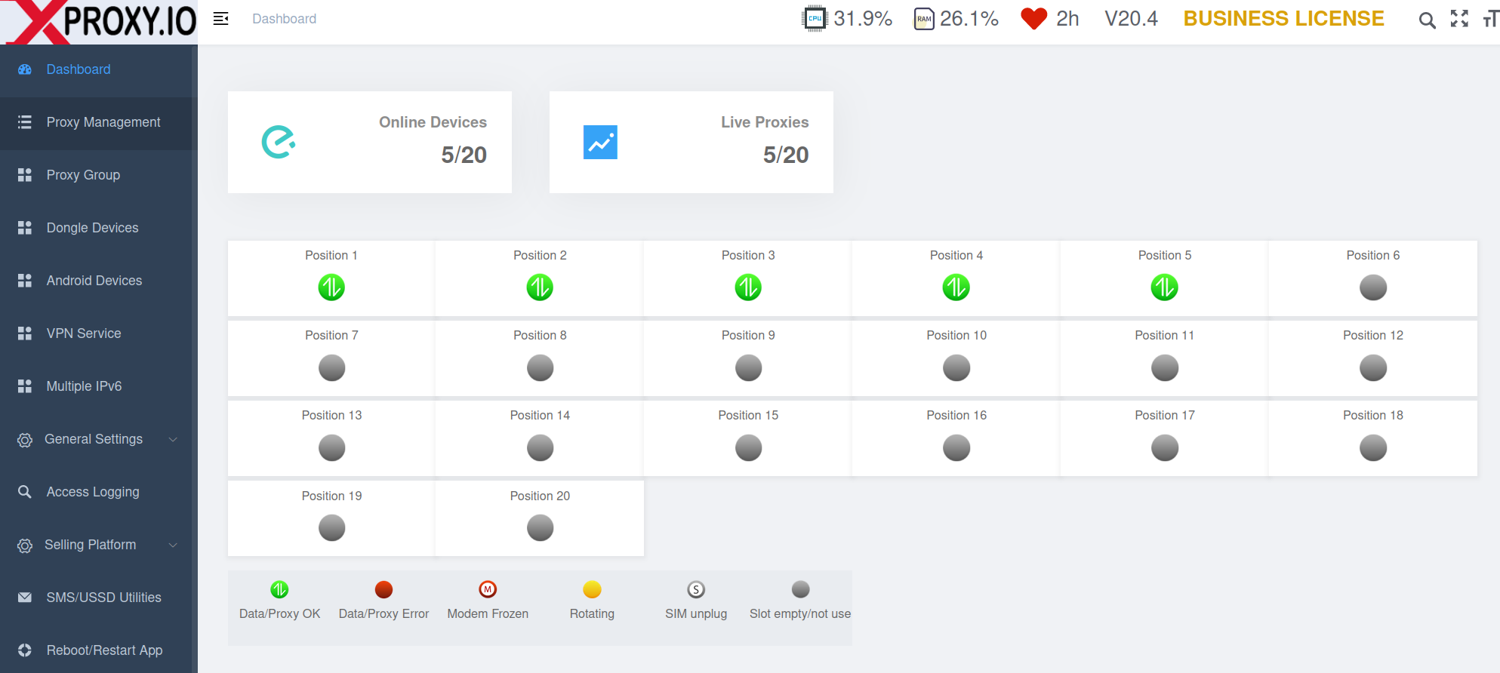Click Position 11 gray slot icon
The height and width of the screenshot is (673, 1500).
point(1164,368)
